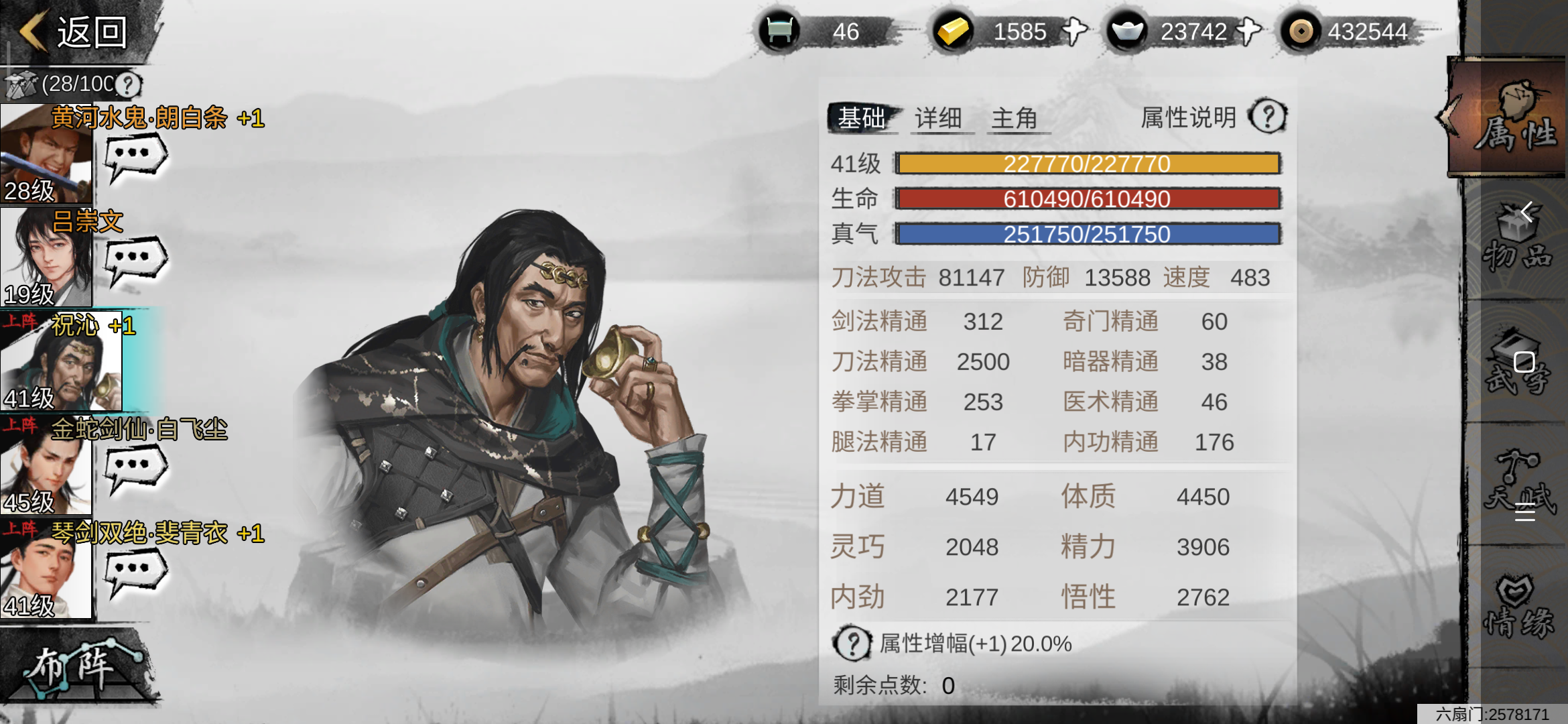Click the 属性增幅 question mark
This screenshot has height=724, width=1568.
(852, 644)
